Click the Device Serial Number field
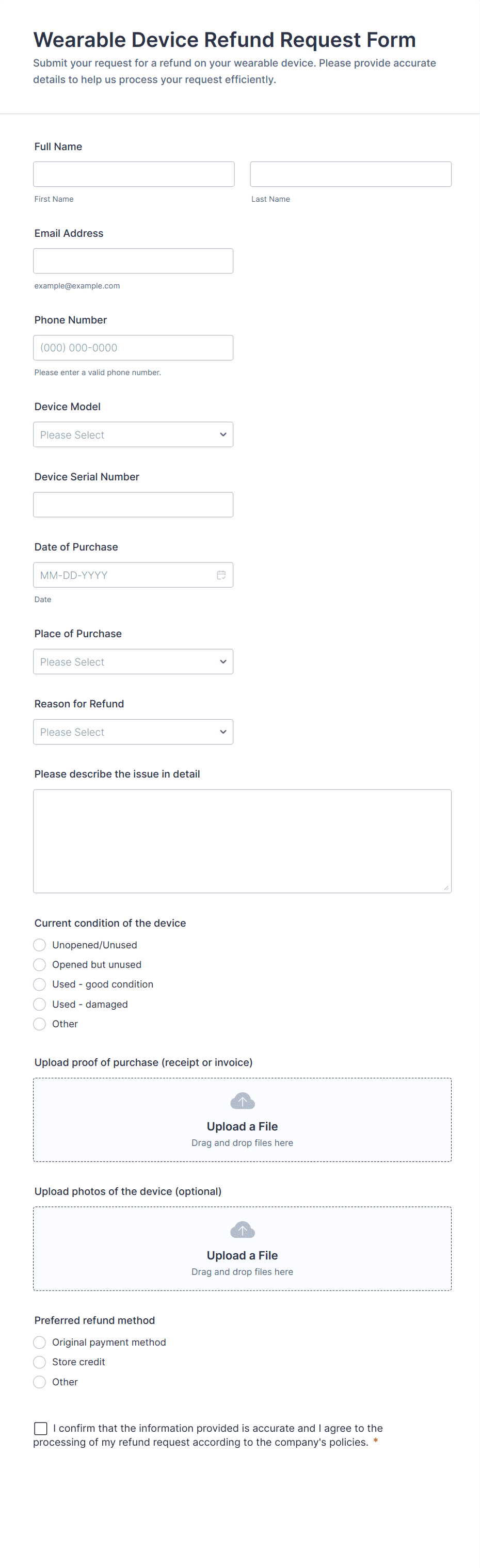 coord(133,505)
